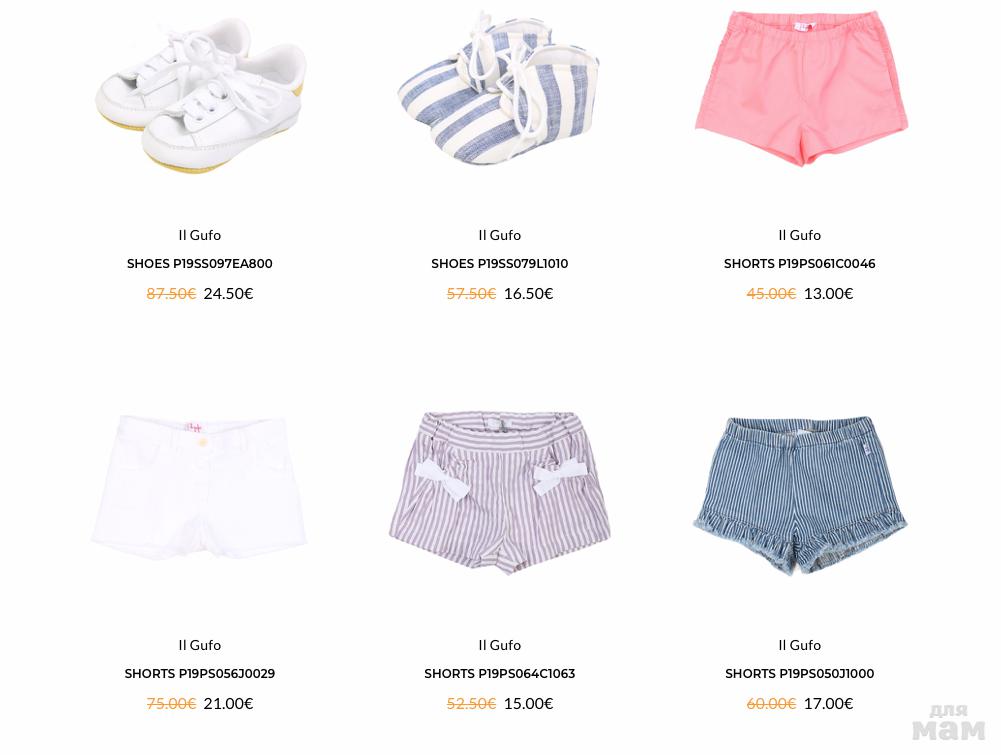Click the 24.50€ sale price
Viewport: 1001px width, 755px height.
[x=229, y=294]
